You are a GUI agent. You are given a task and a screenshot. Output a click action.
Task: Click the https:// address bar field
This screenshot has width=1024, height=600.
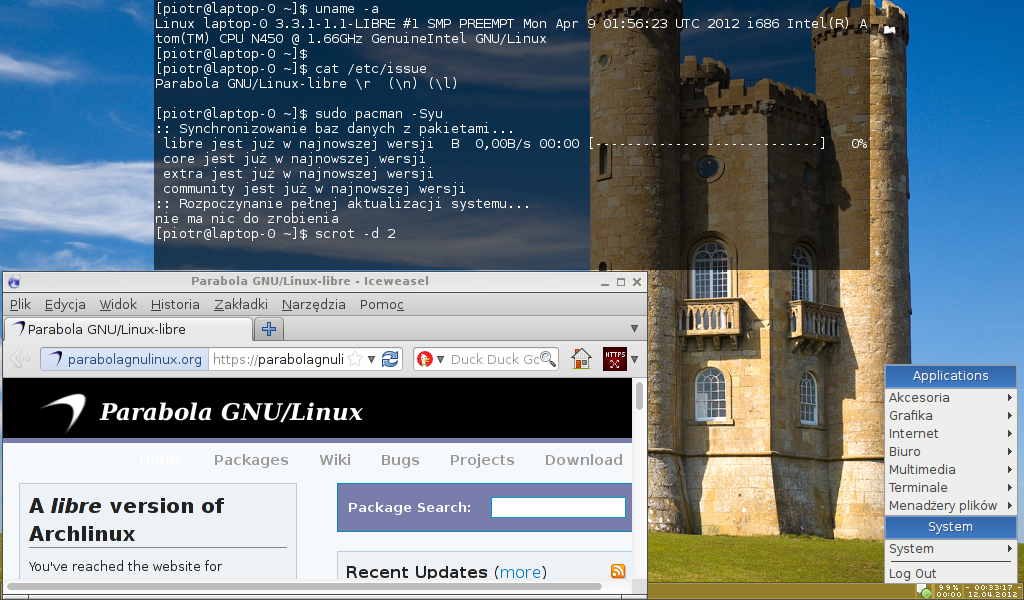coord(280,359)
